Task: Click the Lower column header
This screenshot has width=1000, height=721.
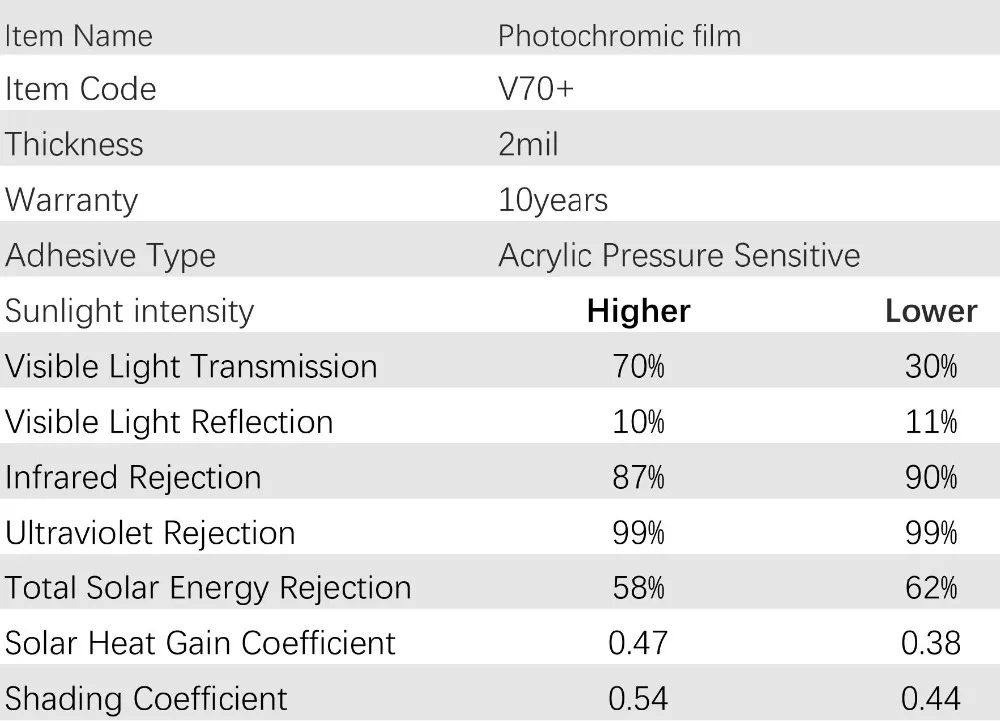Action: coord(931,311)
